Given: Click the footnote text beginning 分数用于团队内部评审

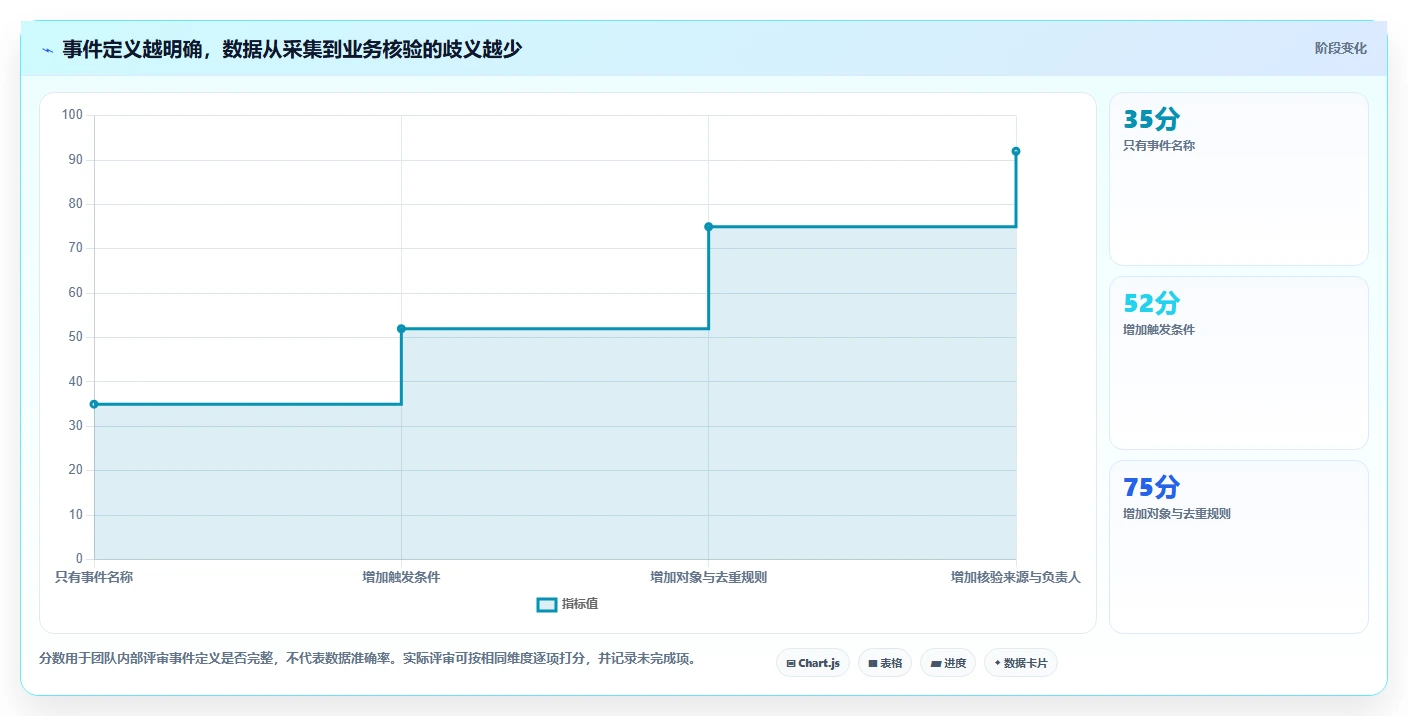Looking at the screenshot, I should (x=367, y=659).
